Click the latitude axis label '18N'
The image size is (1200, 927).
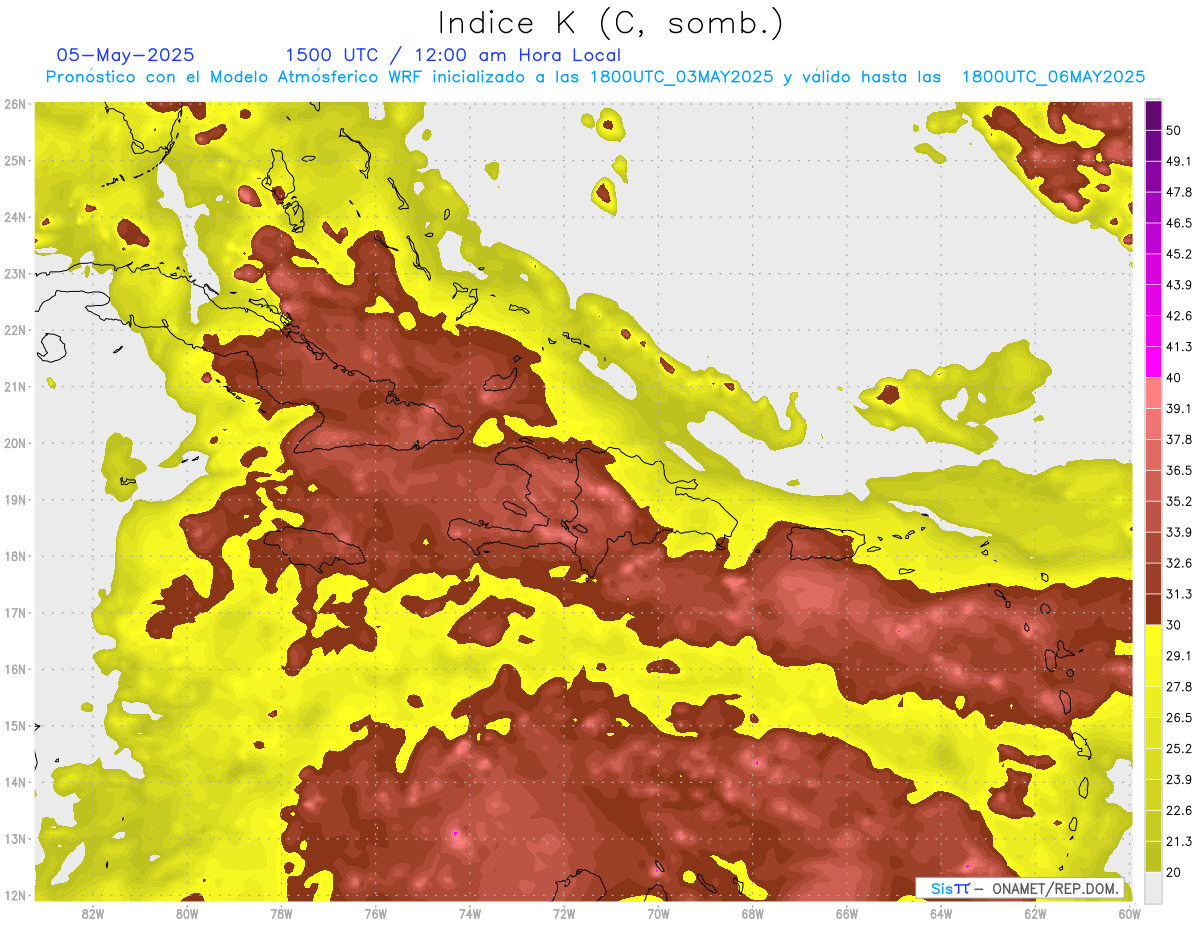[x=14, y=556]
